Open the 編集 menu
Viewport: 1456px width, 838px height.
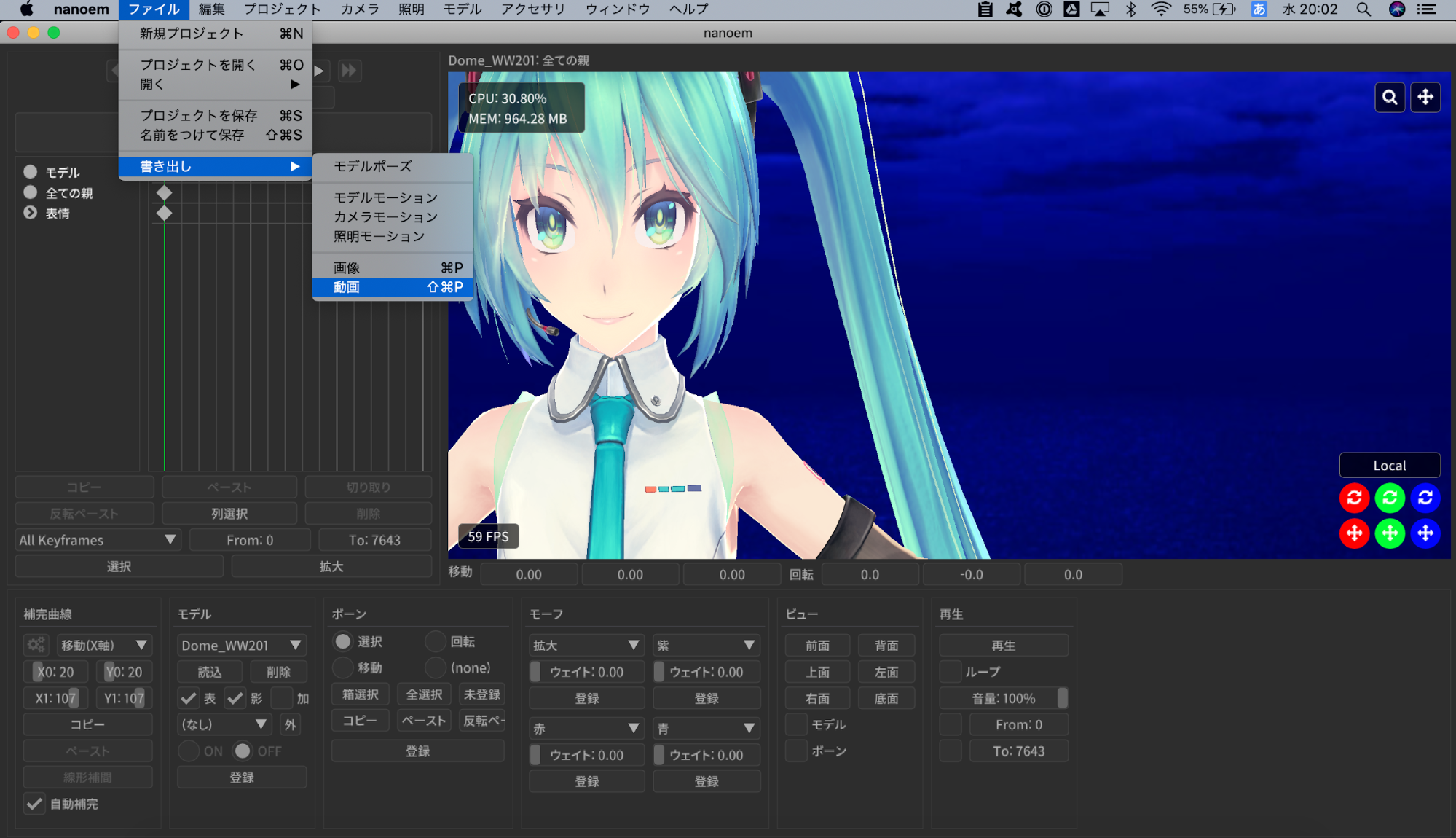click(211, 9)
